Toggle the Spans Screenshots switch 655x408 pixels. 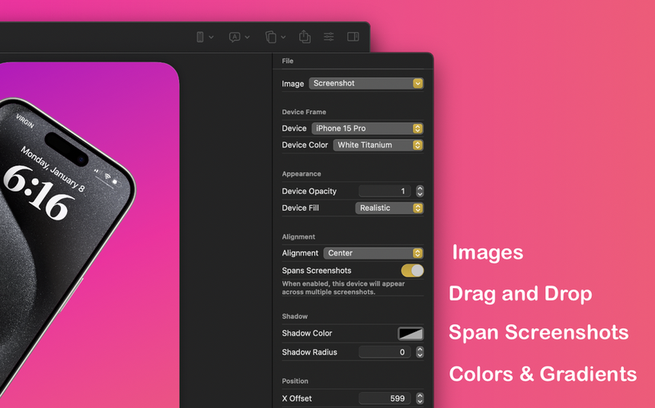[412, 271]
